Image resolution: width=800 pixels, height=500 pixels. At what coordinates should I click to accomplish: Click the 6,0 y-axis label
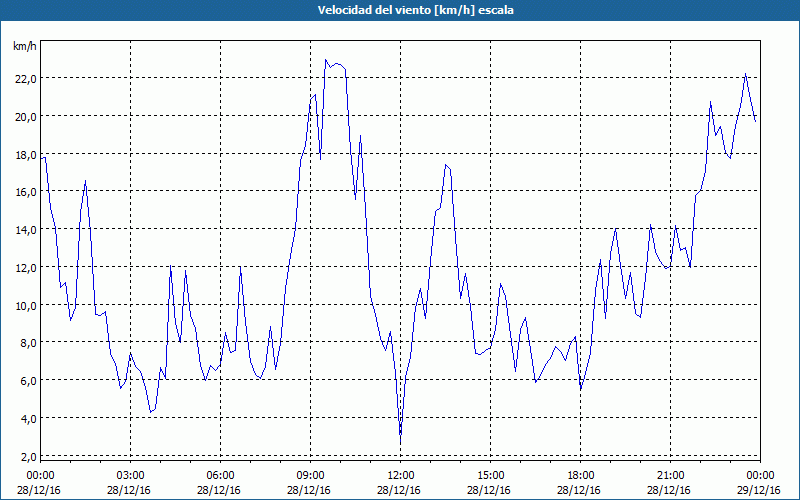pos(28,381)
